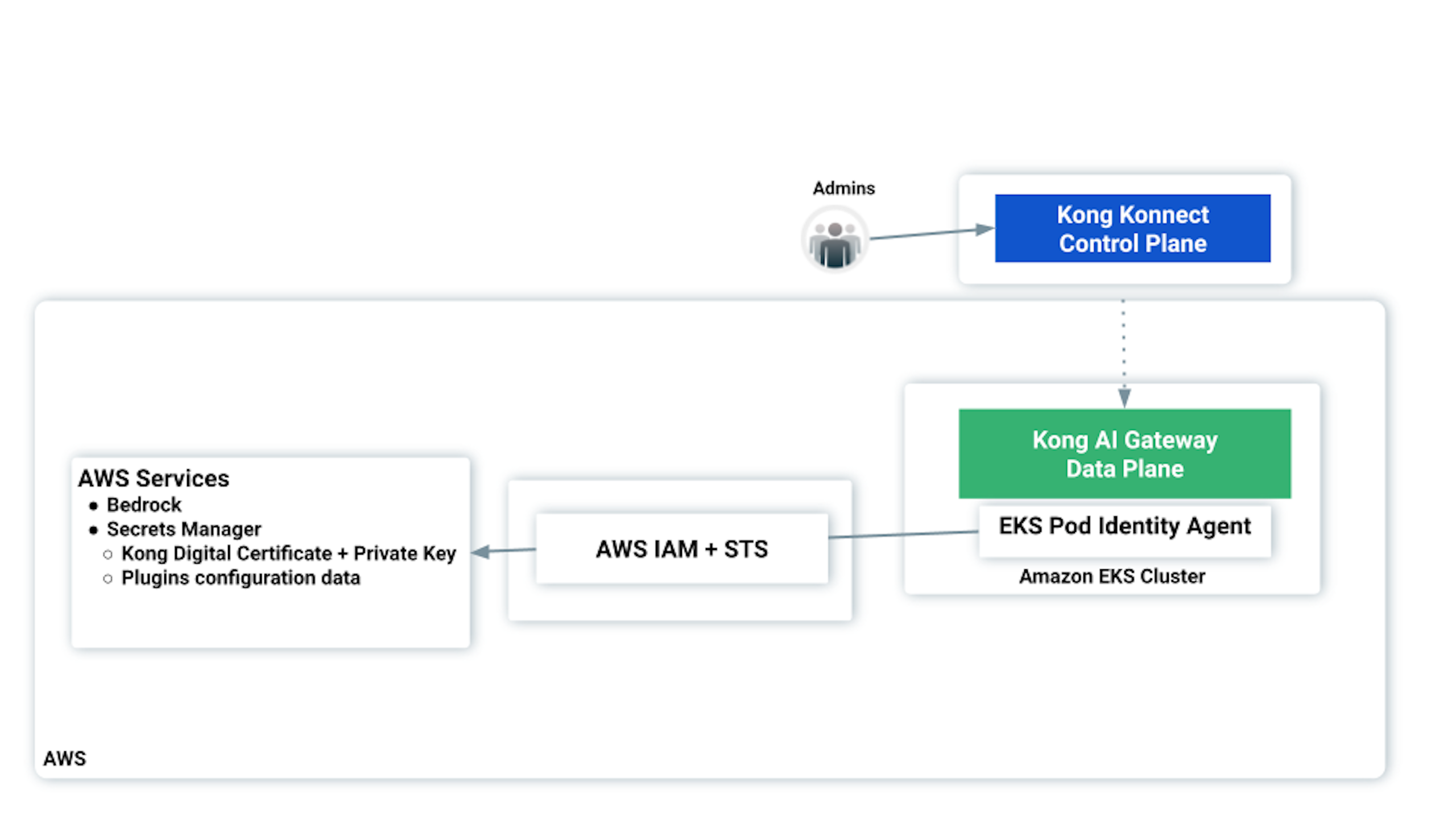The height and width of the screenshot is (819, 1456).
Task: Click dotted arrowhead above Data Plane box
Action: [1124, 397]
